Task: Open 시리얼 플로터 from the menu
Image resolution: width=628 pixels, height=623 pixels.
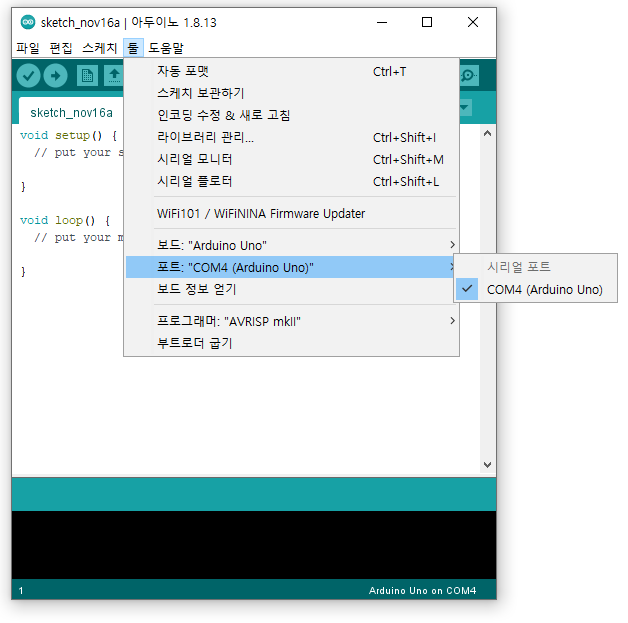Action: [292, 181]
